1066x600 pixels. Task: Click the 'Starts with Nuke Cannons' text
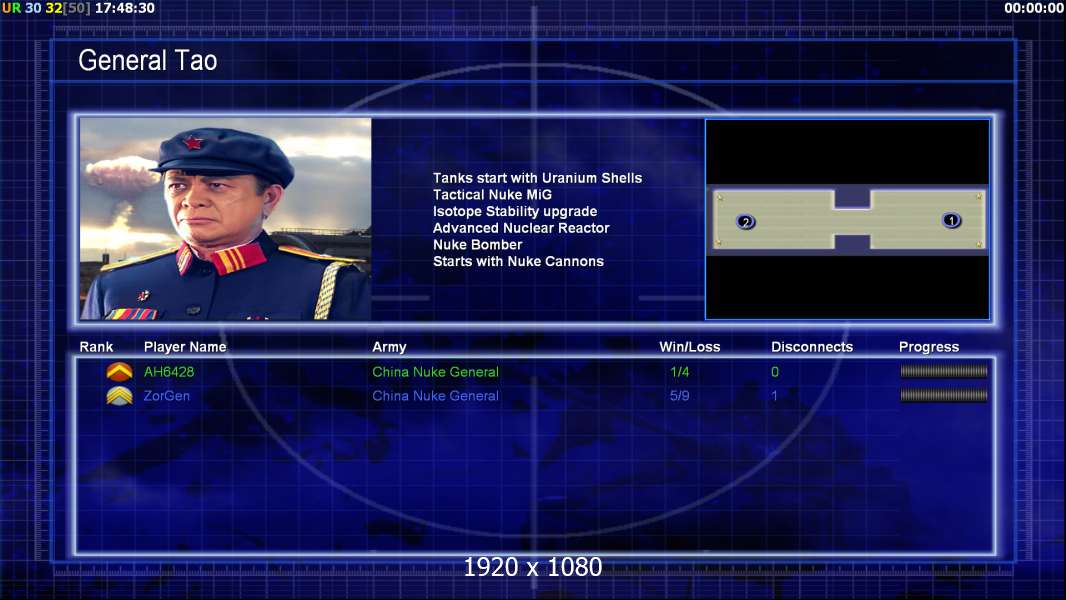[518, 261]
